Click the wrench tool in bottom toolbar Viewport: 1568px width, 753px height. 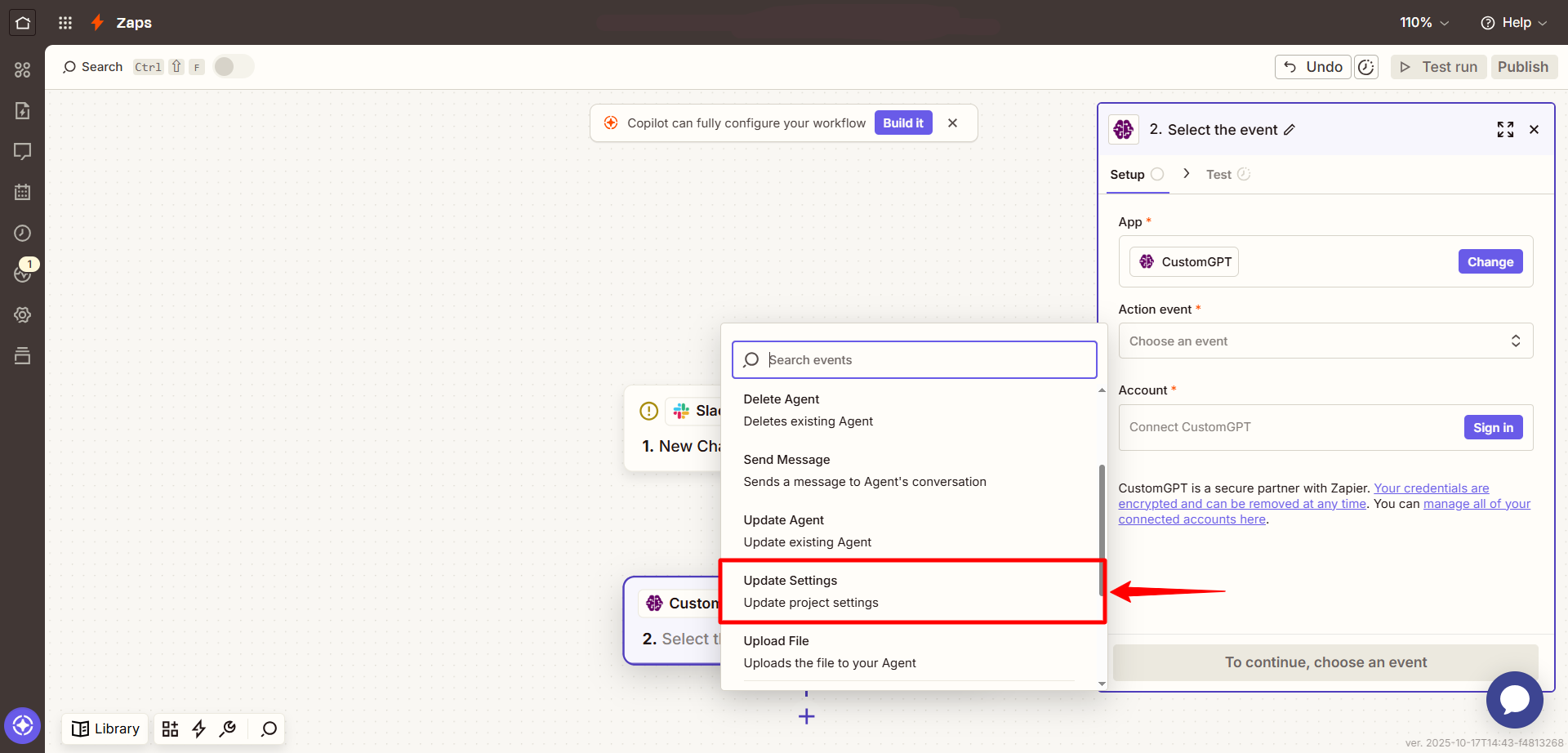point(228,728)
